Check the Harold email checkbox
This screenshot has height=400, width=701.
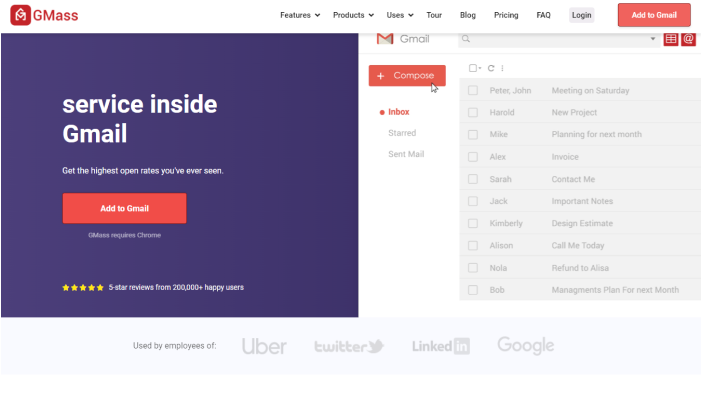[x=473, y=113]
